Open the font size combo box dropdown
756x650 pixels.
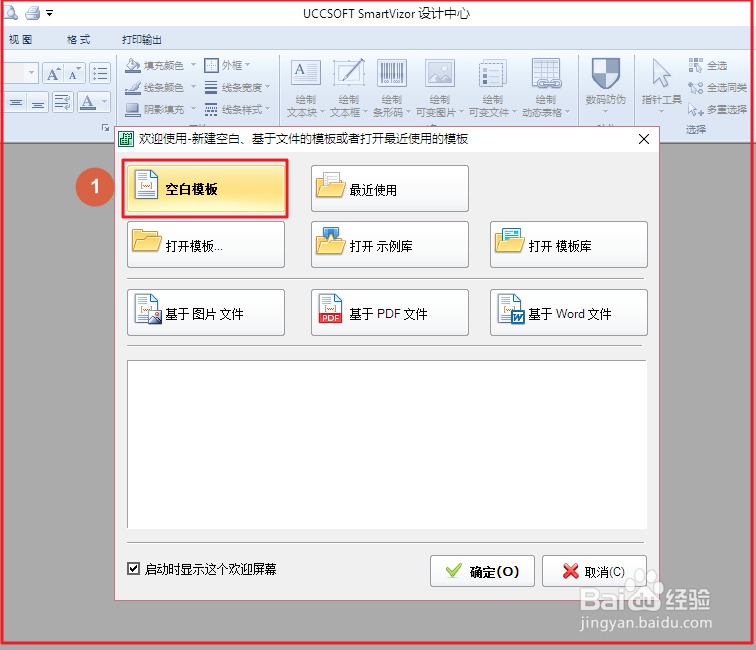pyautogui.click(x=31, y=73)
